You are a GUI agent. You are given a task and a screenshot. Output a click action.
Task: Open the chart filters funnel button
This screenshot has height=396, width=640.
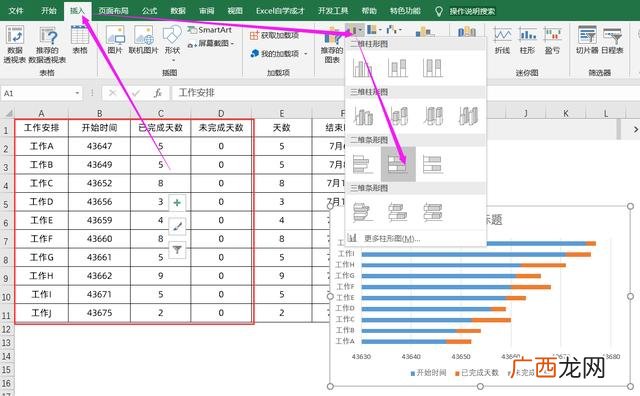(x=177, y=249)
